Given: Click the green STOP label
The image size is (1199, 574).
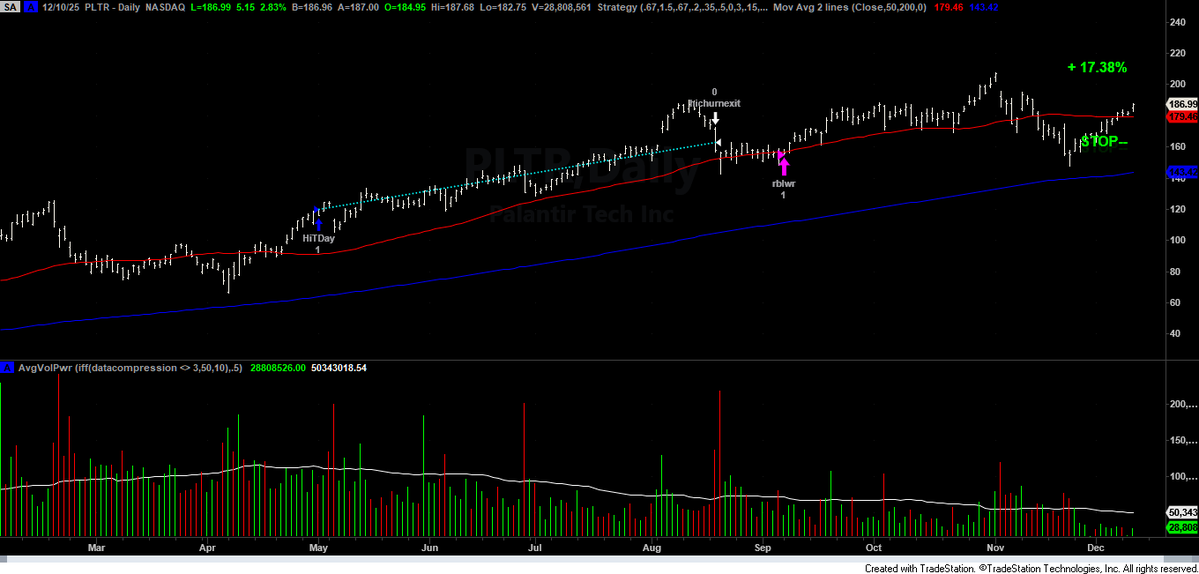Looking at the screenshot, I should click(1104, 141).
